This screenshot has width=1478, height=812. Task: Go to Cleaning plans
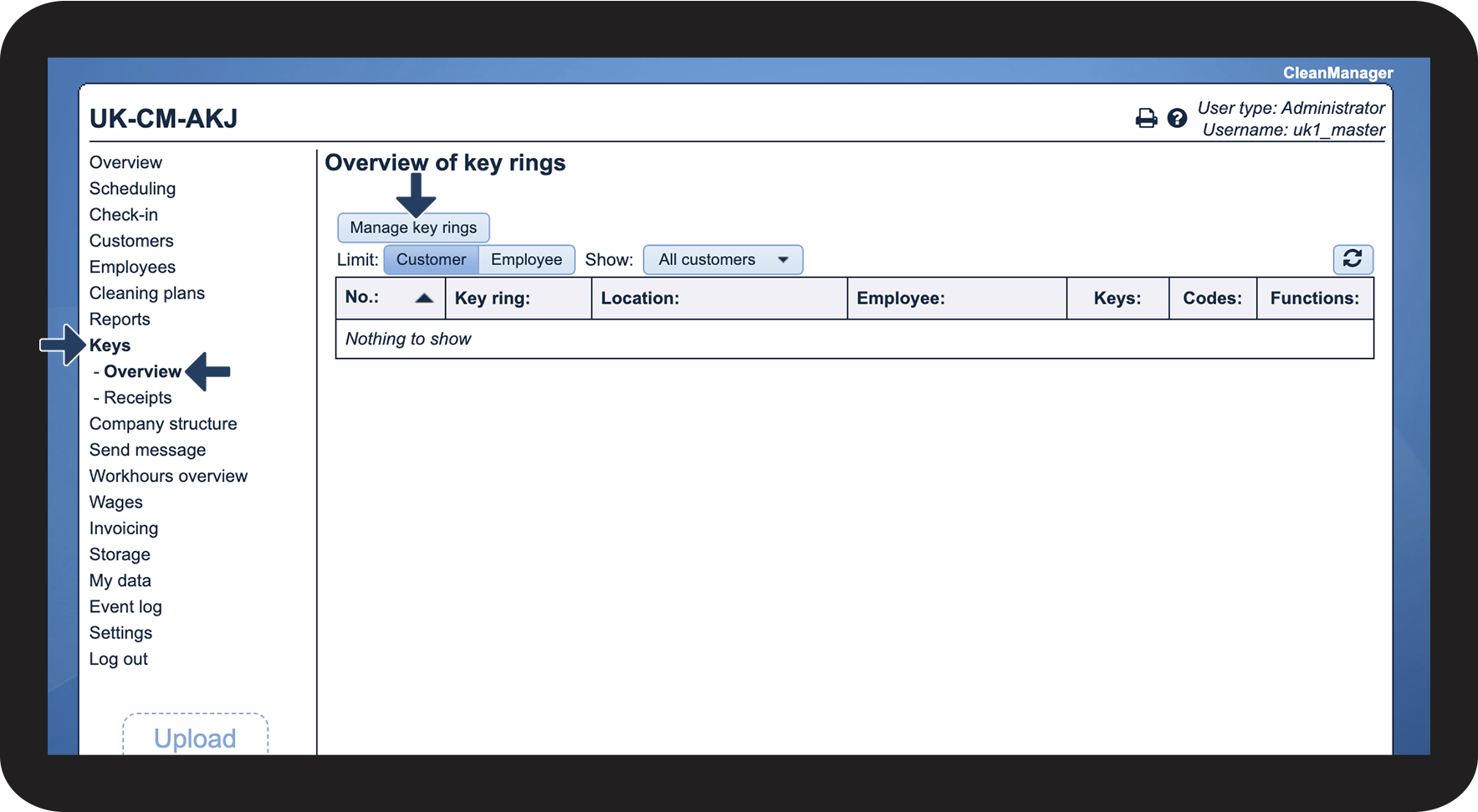click(x=147, y=293)
